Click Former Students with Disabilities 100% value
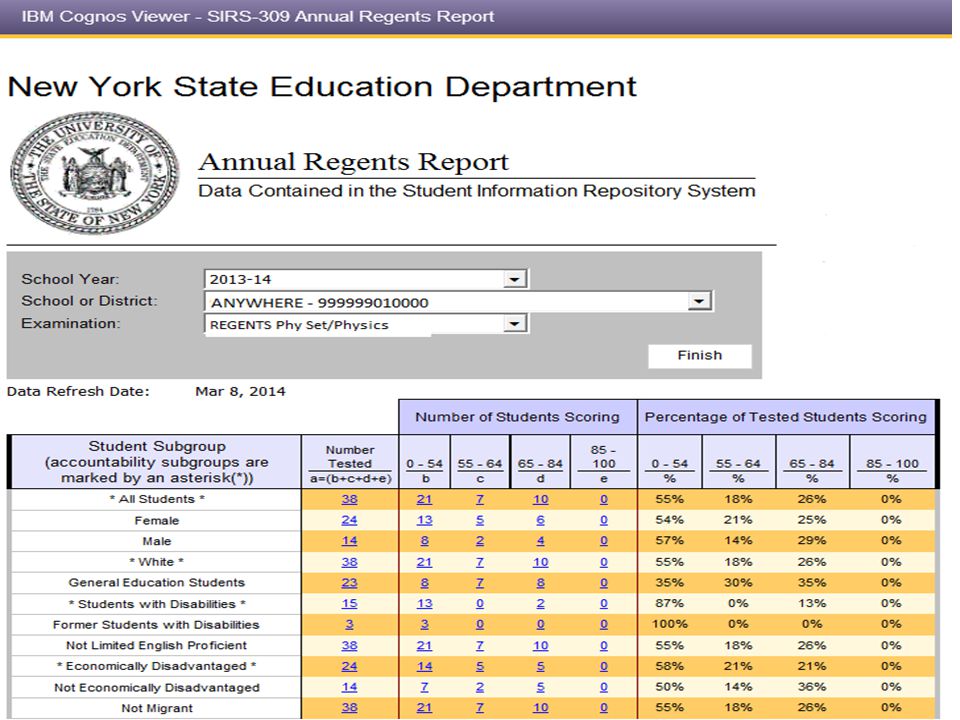 (670, 624)
